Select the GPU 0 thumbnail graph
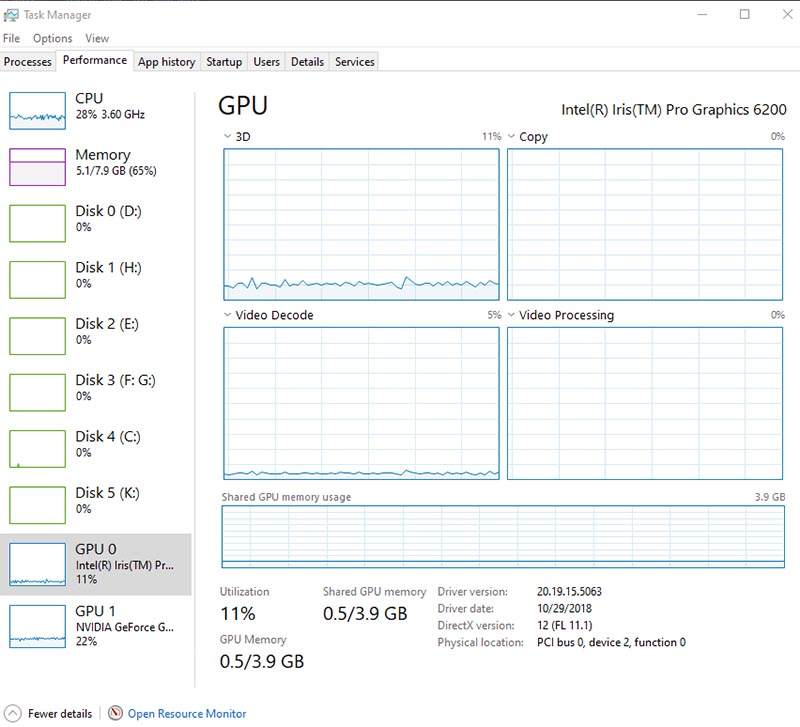Viewport: 800px width, 727px height. tap(37, 564)
